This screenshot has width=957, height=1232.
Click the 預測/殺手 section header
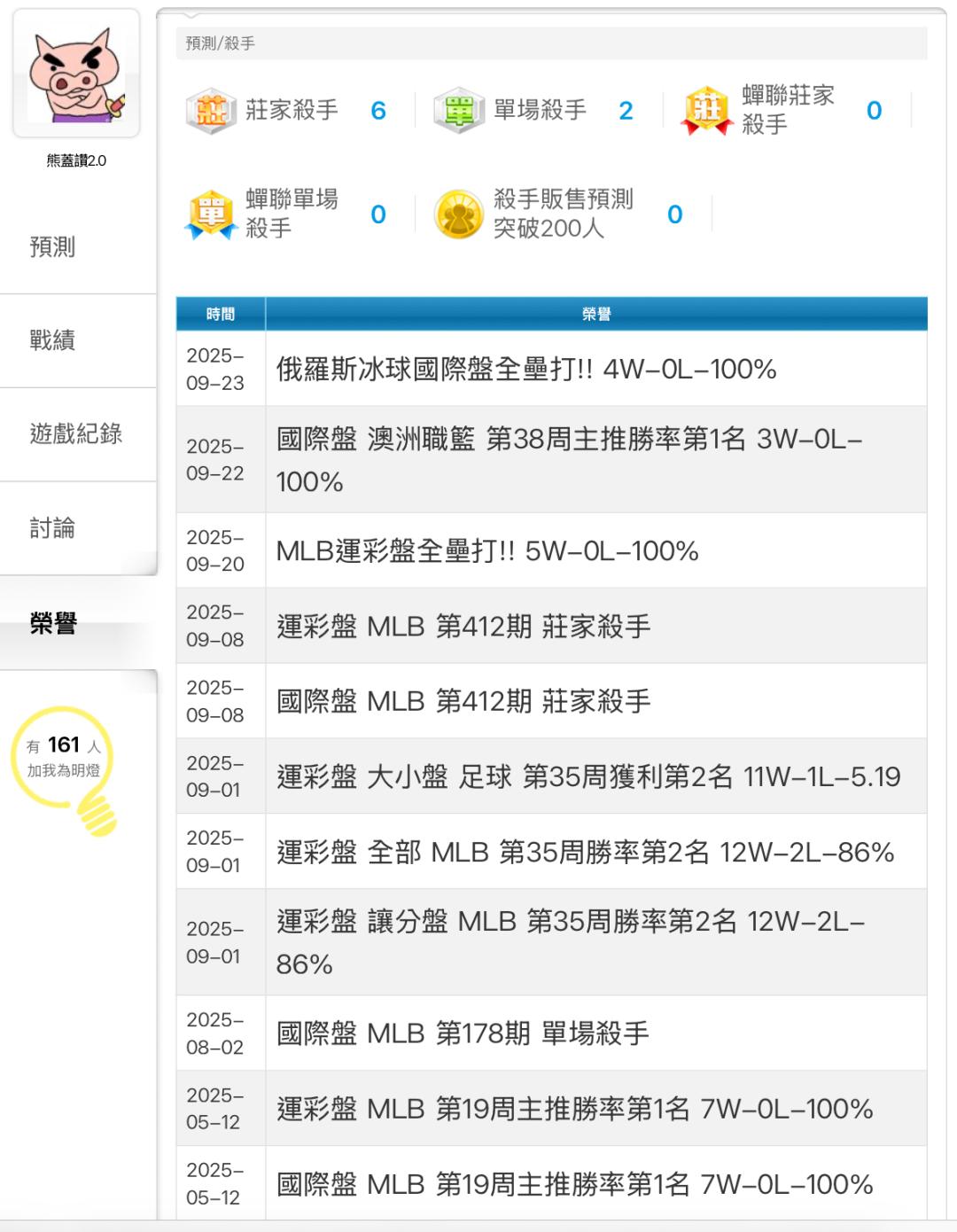551,43
